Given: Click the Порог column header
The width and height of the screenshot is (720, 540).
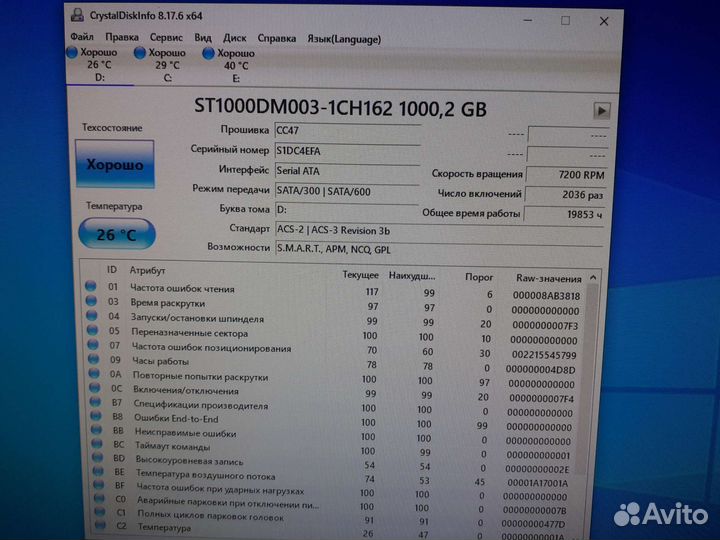Looking at the screenshot, I should [x=479, y=277].
